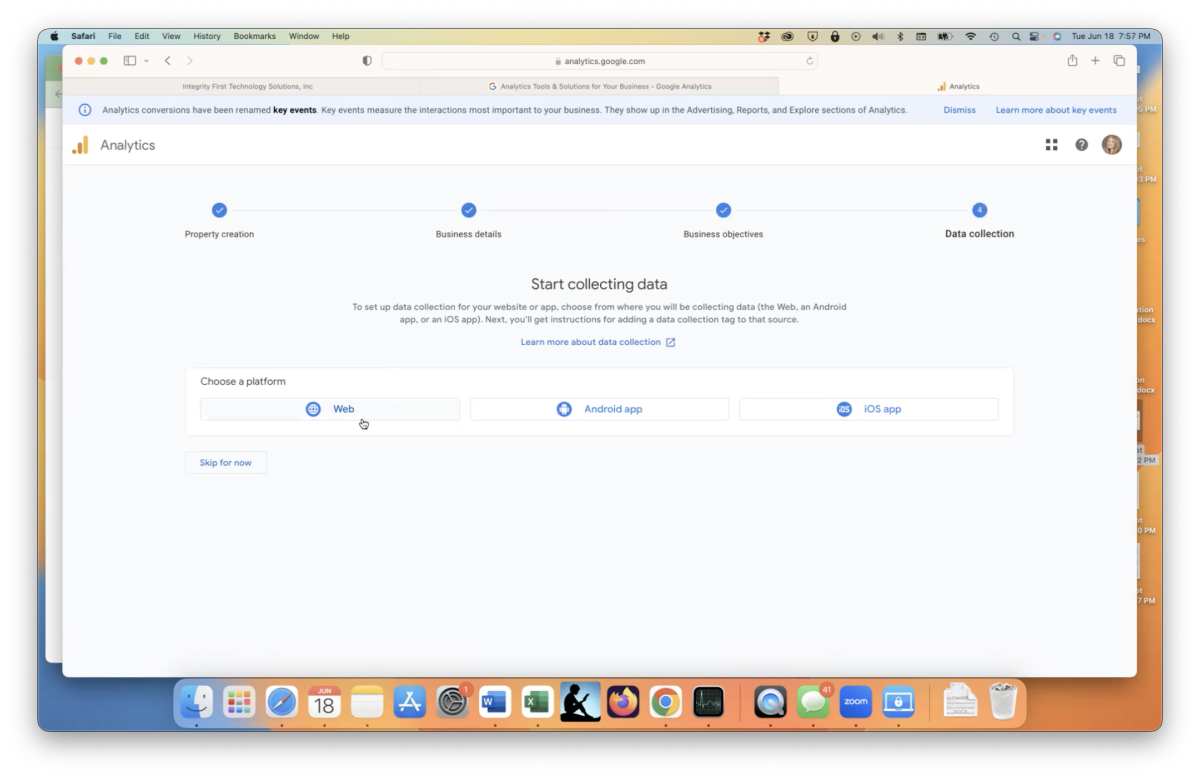Click the Bluetooth icon in menu bar
This screenshot has width=1200, height=778.
(900, 36)
